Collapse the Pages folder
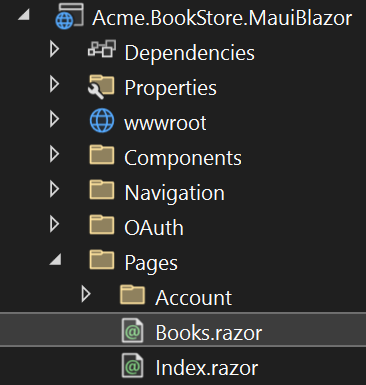 click(x=55, y=259)
